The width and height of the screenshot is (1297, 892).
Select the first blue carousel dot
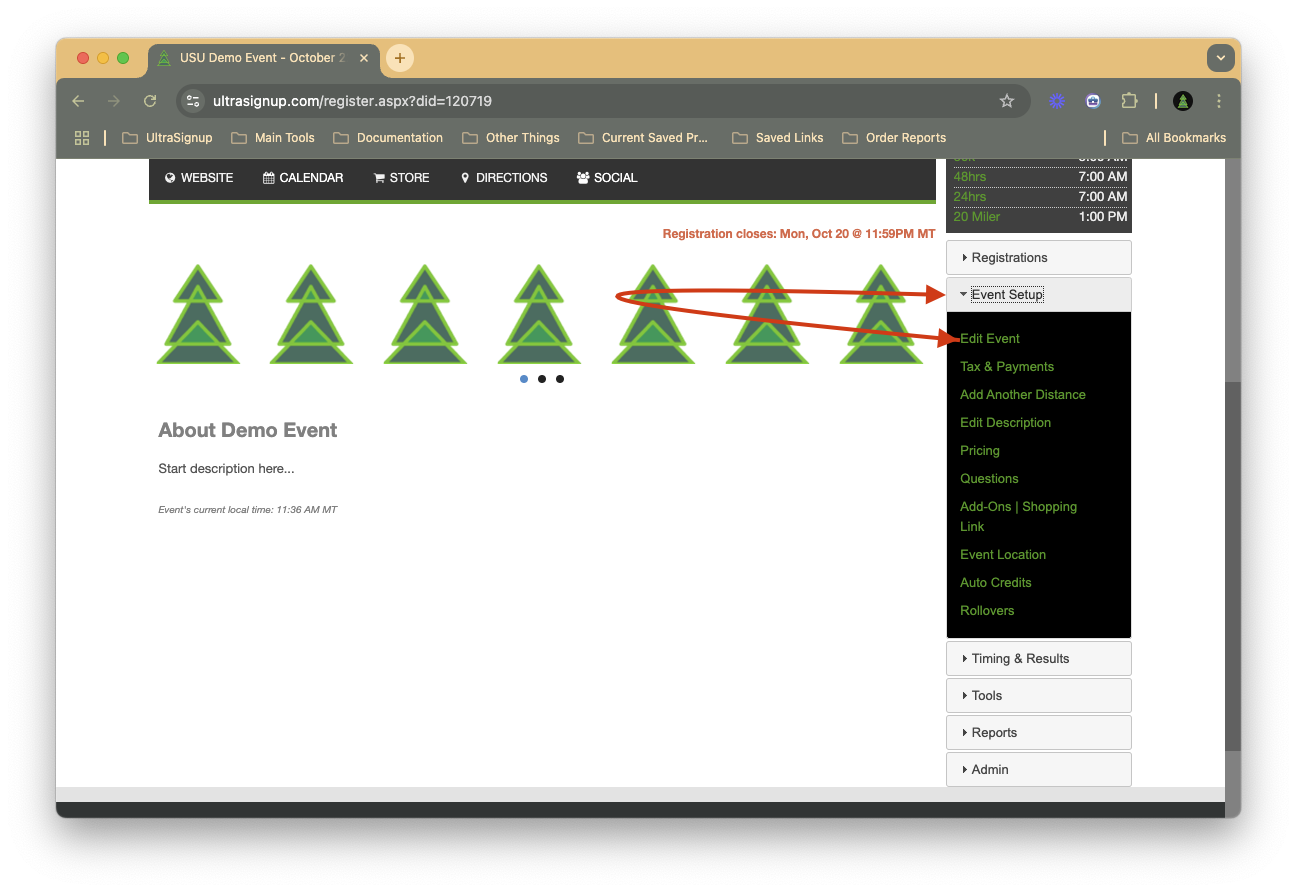[524, 379]
